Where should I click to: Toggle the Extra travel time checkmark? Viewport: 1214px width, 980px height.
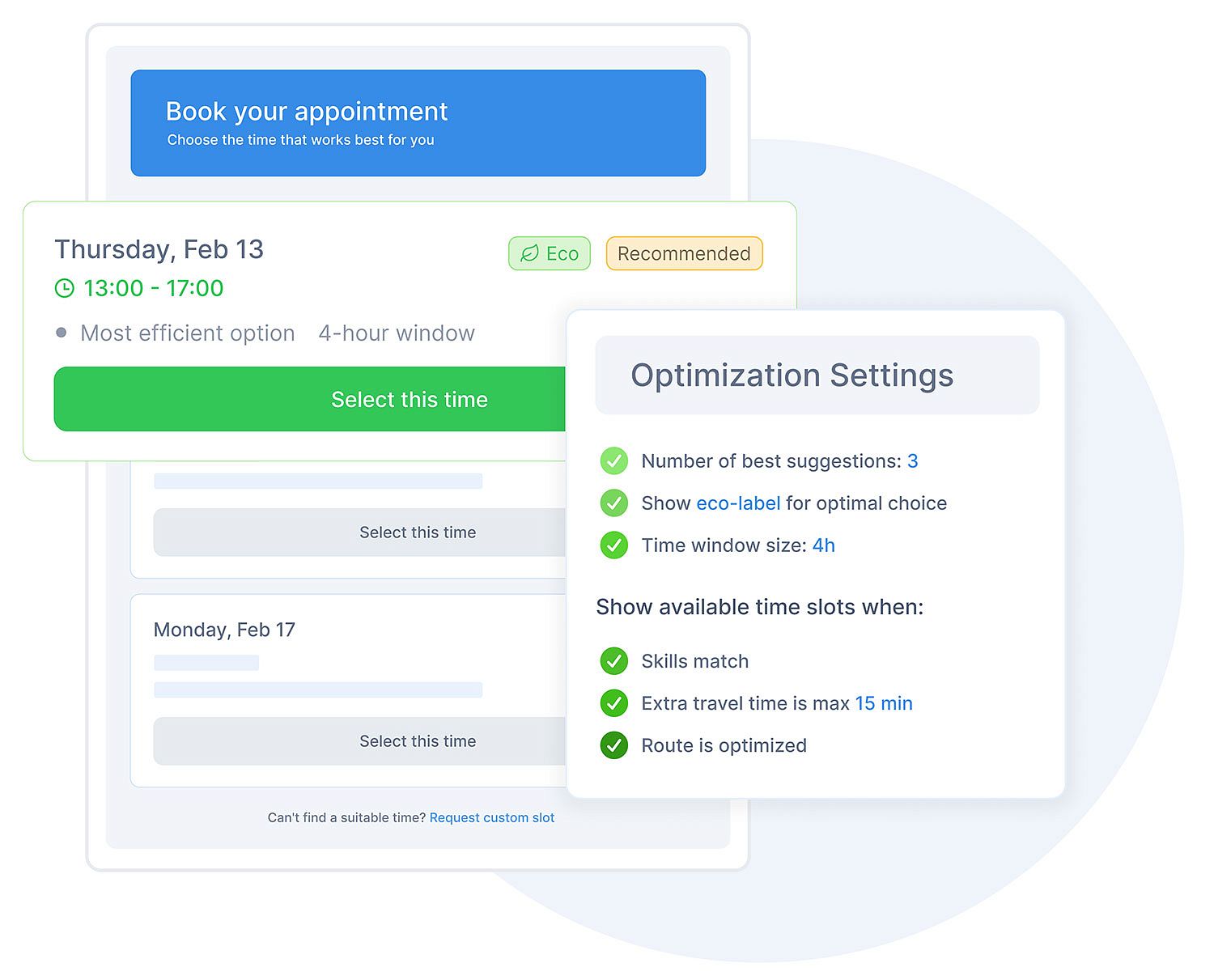click(613, 703)
